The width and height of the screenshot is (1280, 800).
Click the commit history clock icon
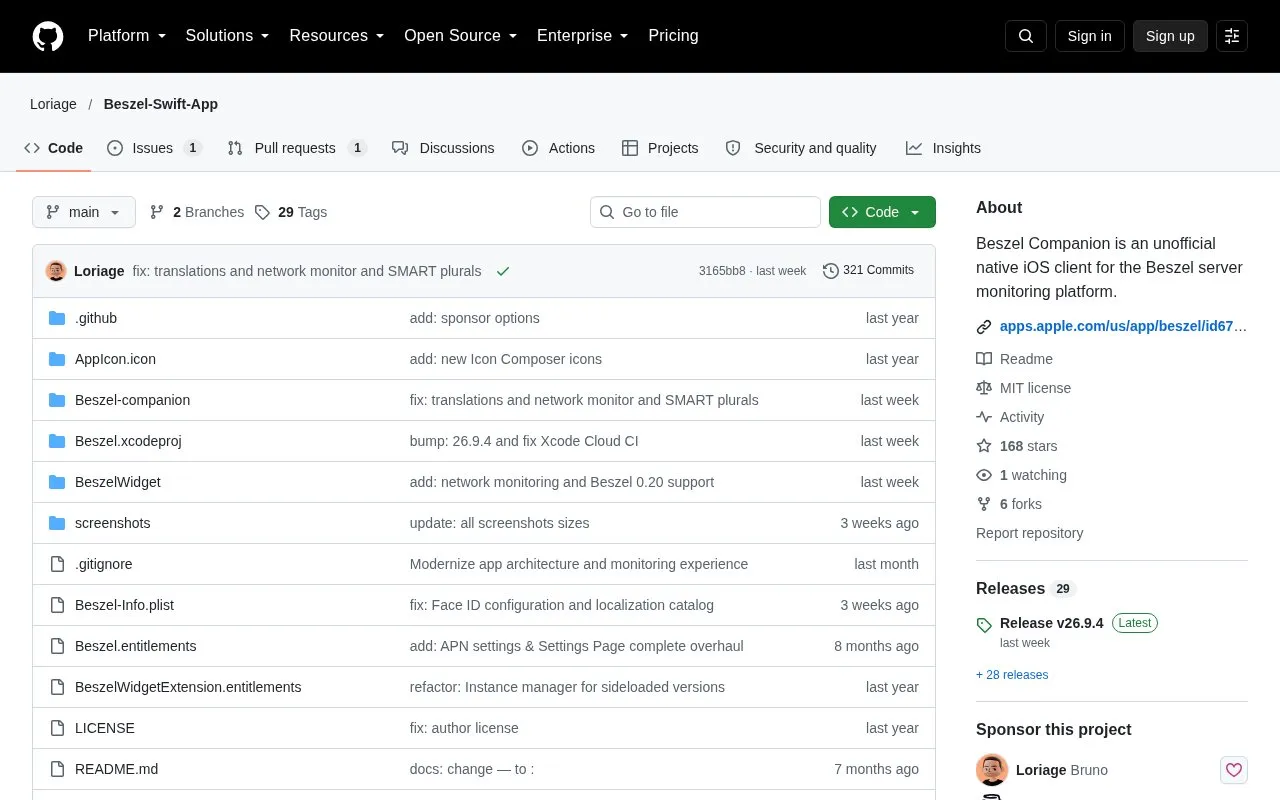coord(830,270)
